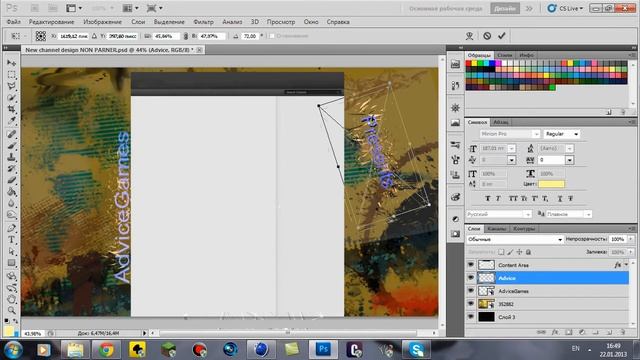
Task: Toggle faux italic in Символ panel
Action: pos(498,198)
